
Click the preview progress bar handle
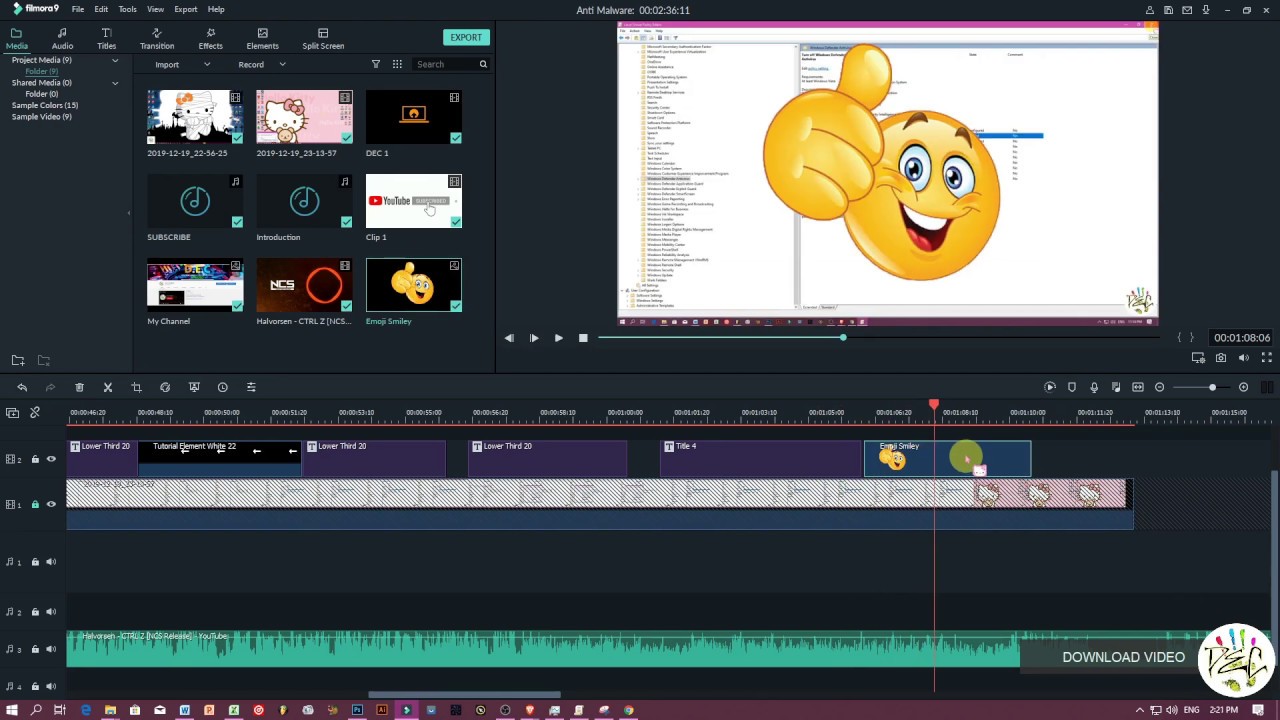tap(843, 338)
